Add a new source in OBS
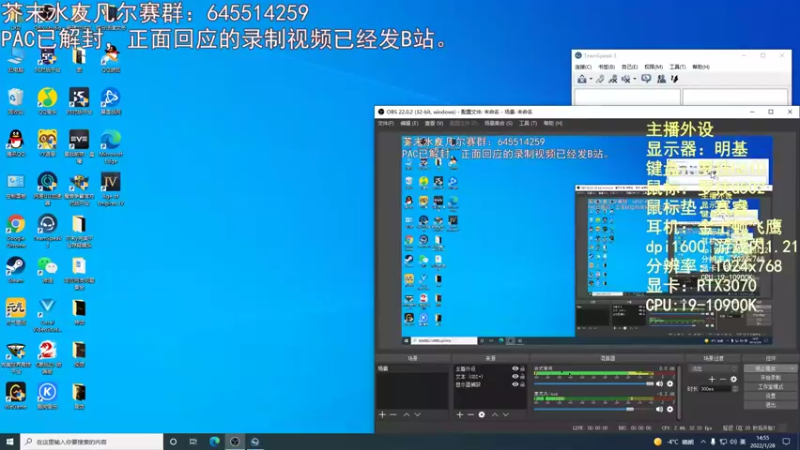This screenshot has width=800, height=450. (460, 415)
